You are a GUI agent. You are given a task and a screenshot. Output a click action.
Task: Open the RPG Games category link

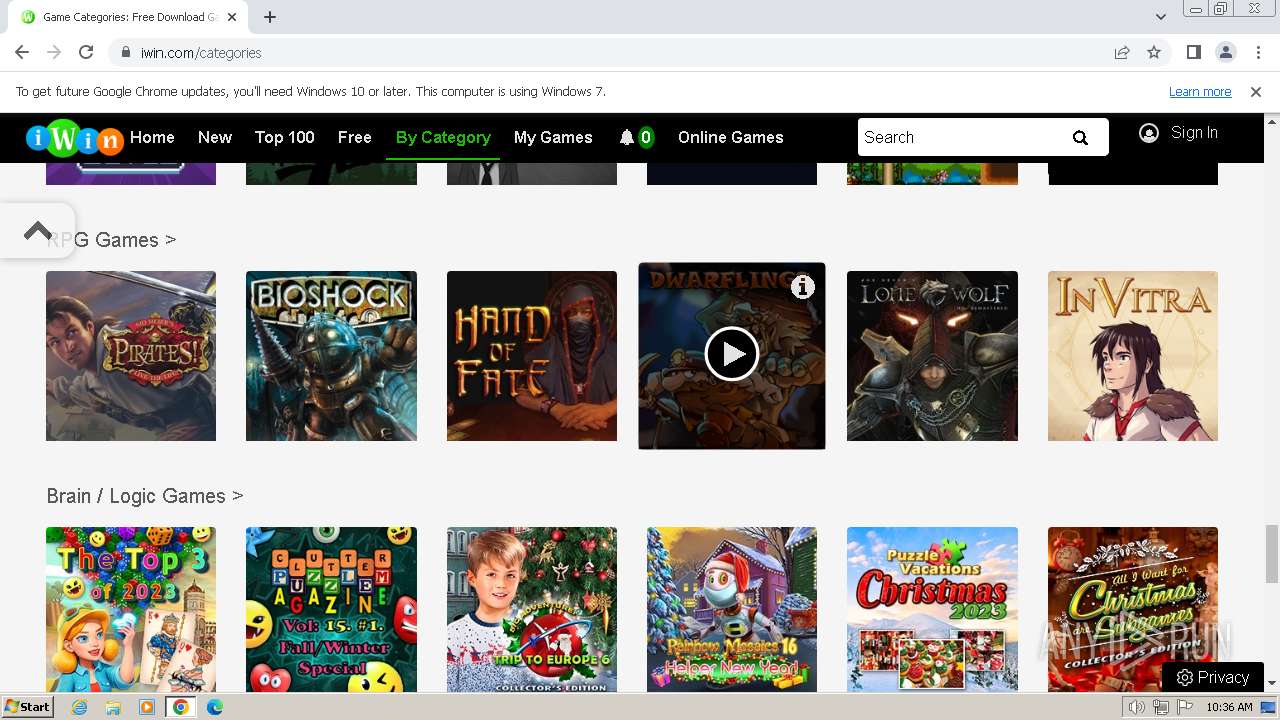[111, 240]
